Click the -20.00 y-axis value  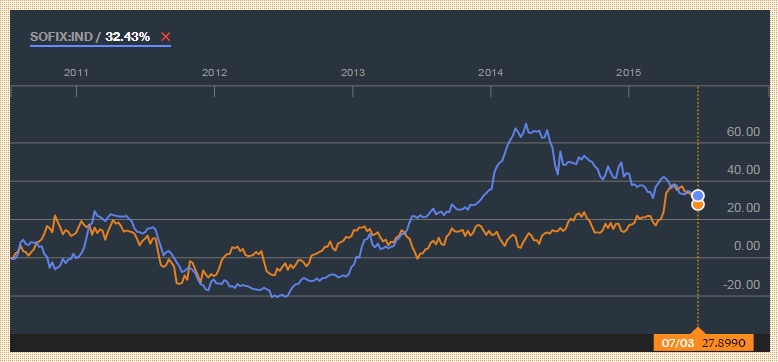741,285
